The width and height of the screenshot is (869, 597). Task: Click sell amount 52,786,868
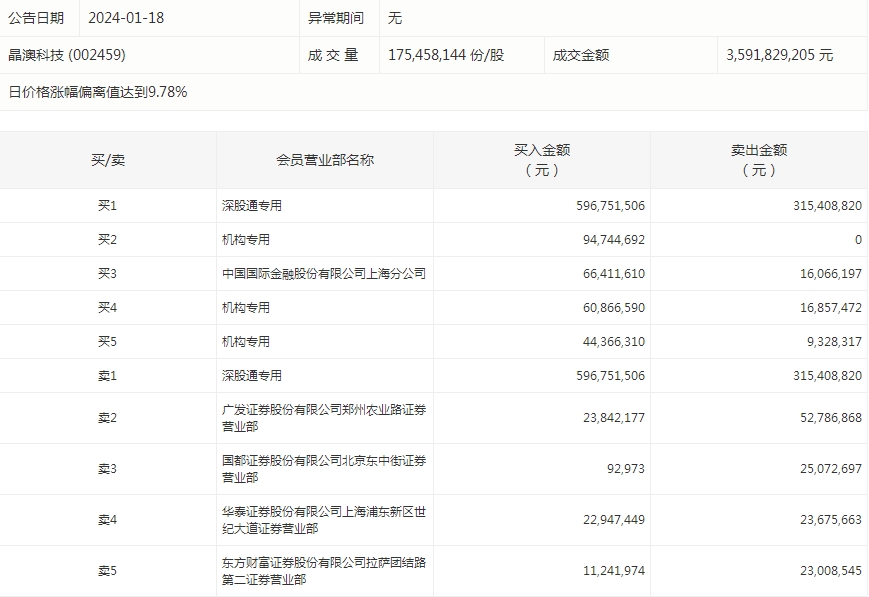(x=831, y=418)
